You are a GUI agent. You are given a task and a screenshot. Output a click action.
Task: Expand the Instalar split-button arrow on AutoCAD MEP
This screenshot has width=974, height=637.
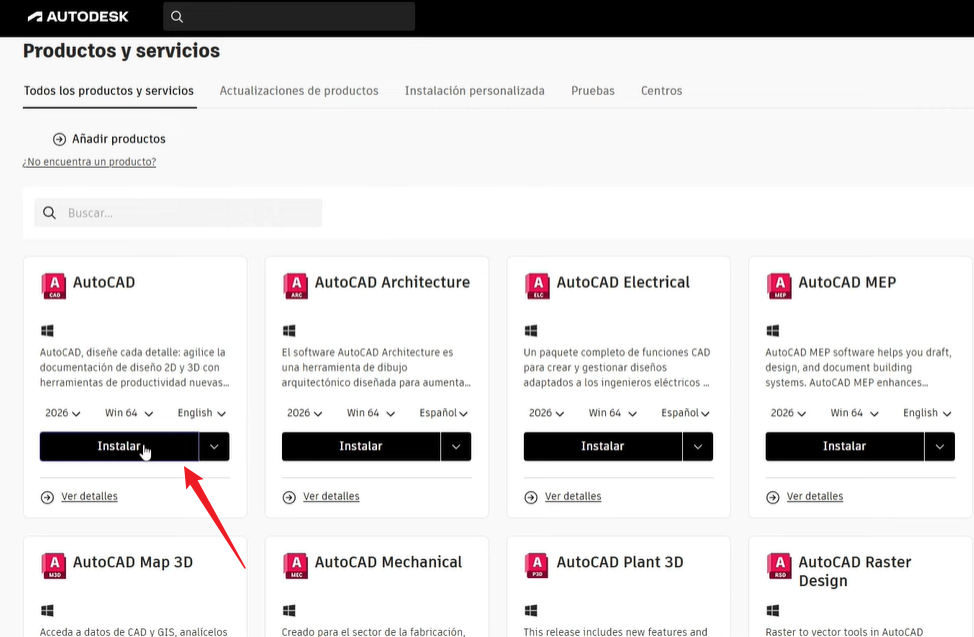939,446
